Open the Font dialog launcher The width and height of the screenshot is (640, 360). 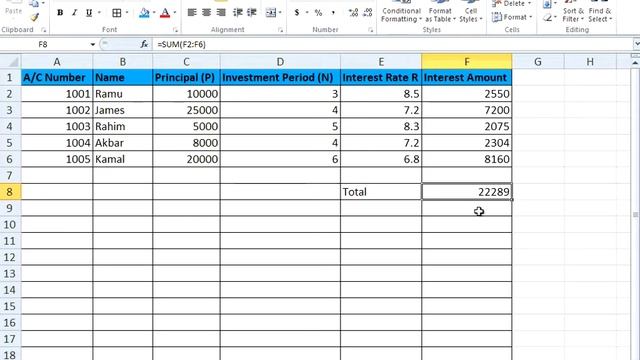(175, 30)
